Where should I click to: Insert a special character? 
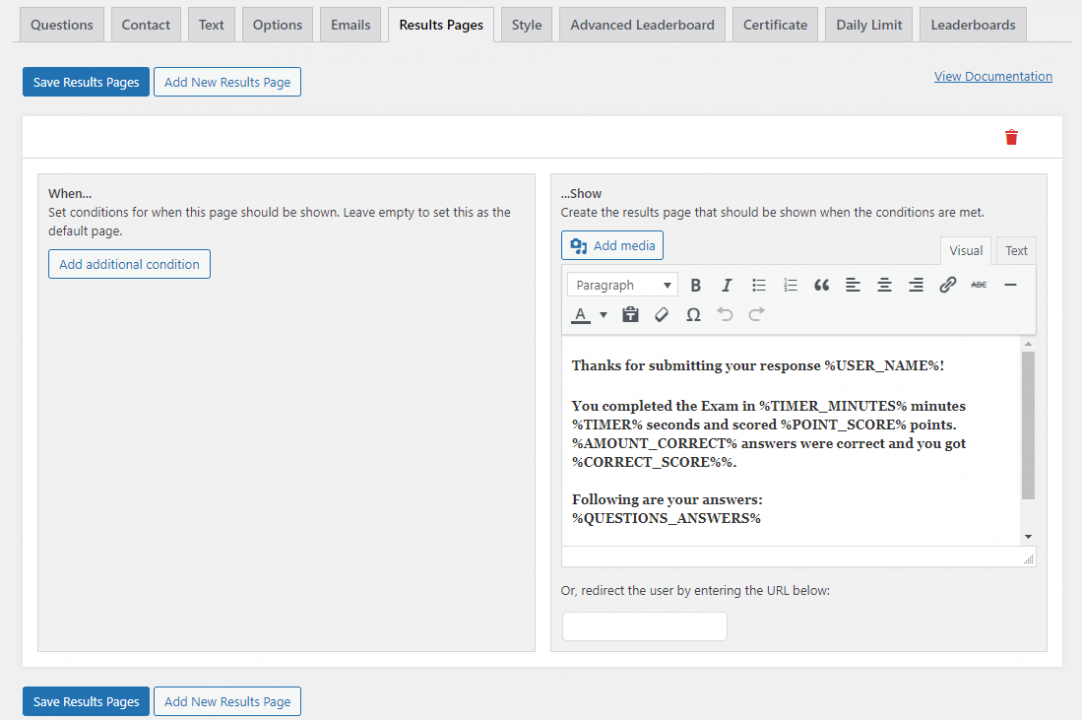(x=693, y=314)
